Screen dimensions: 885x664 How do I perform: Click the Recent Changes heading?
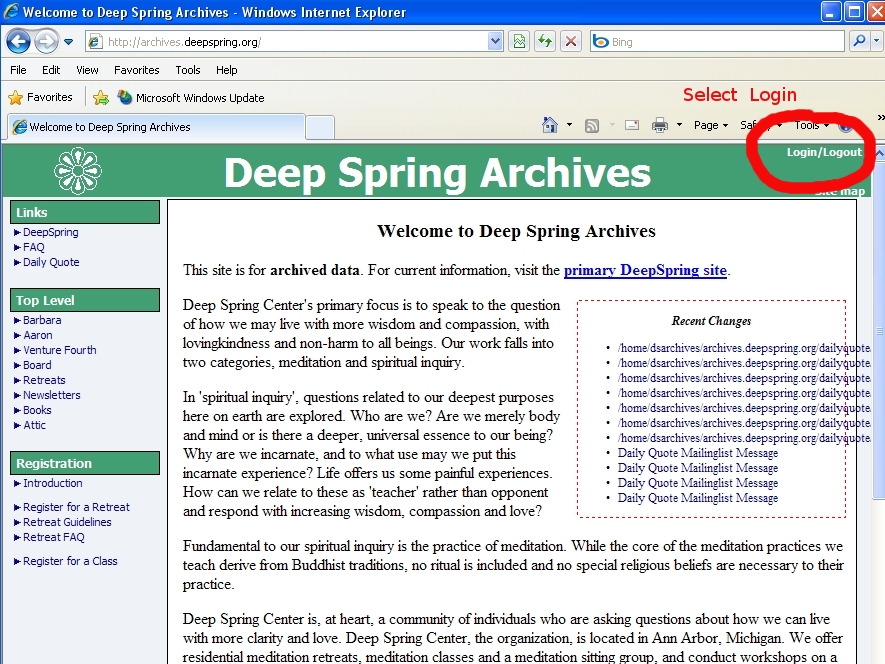pos(711,321)
